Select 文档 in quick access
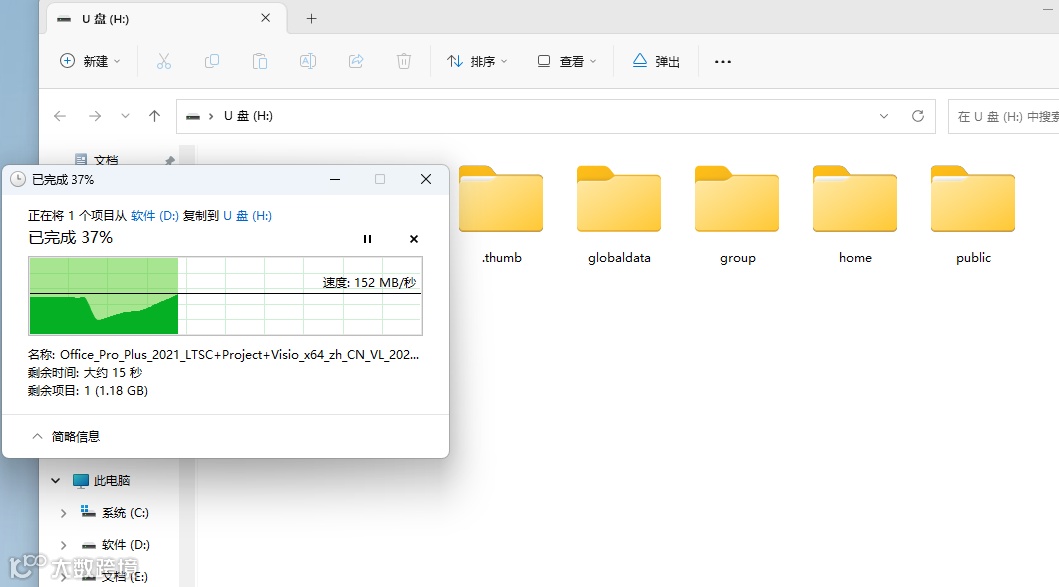 [98, 160]
